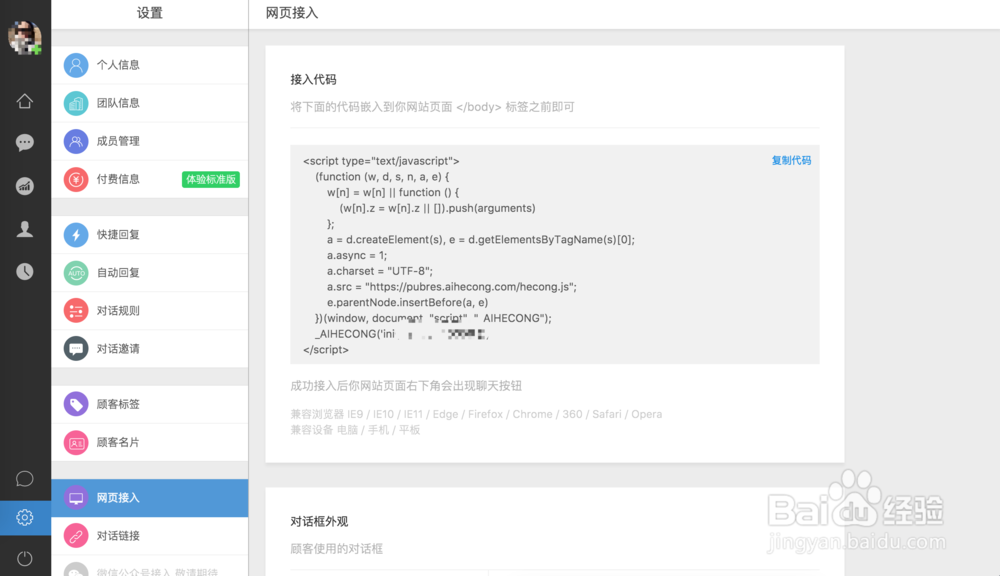Click the 成员管理 members icon
Viewport: 1000px width, 576px height.
point(76,141)
